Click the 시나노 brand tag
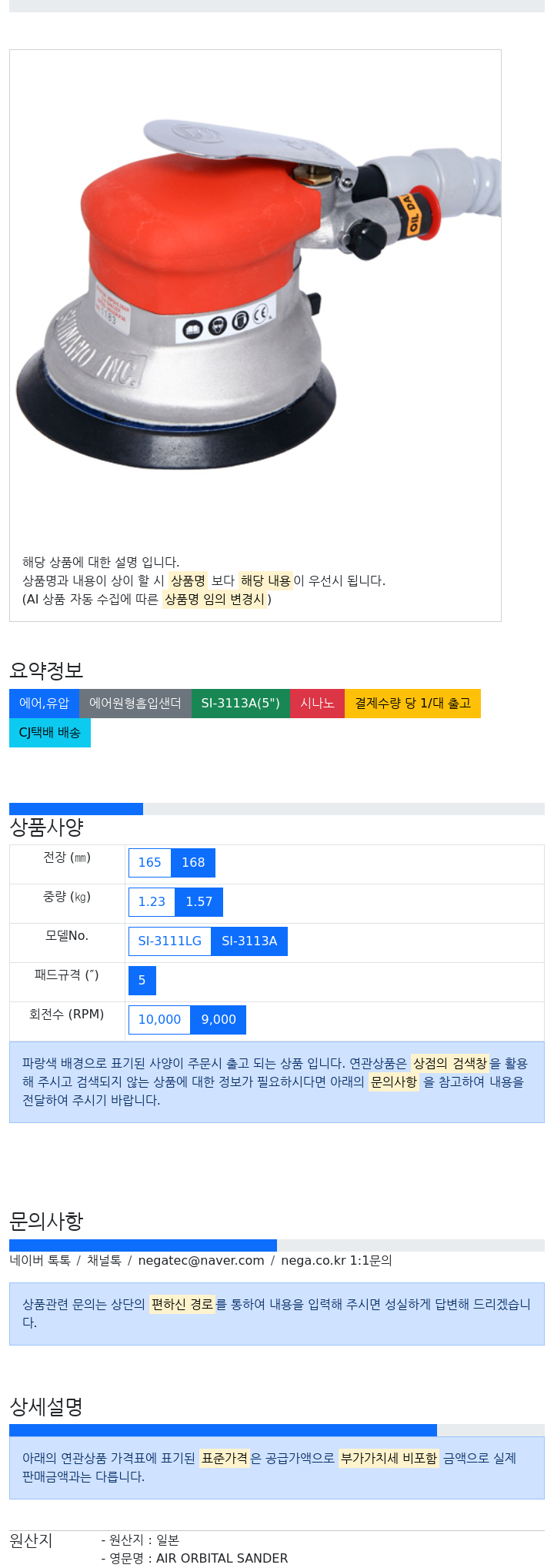The width and height of the screenshot is (554, 1568). [x=317, y=704]
